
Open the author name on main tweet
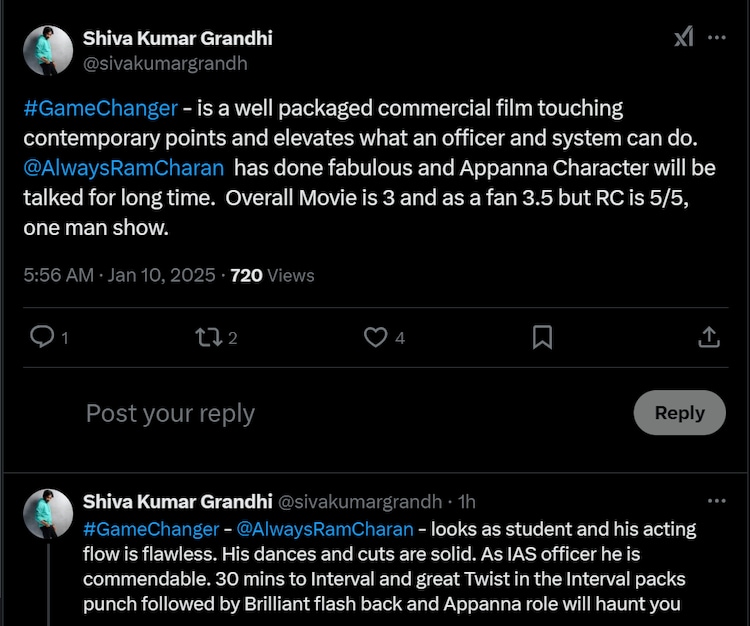[177, 38]
